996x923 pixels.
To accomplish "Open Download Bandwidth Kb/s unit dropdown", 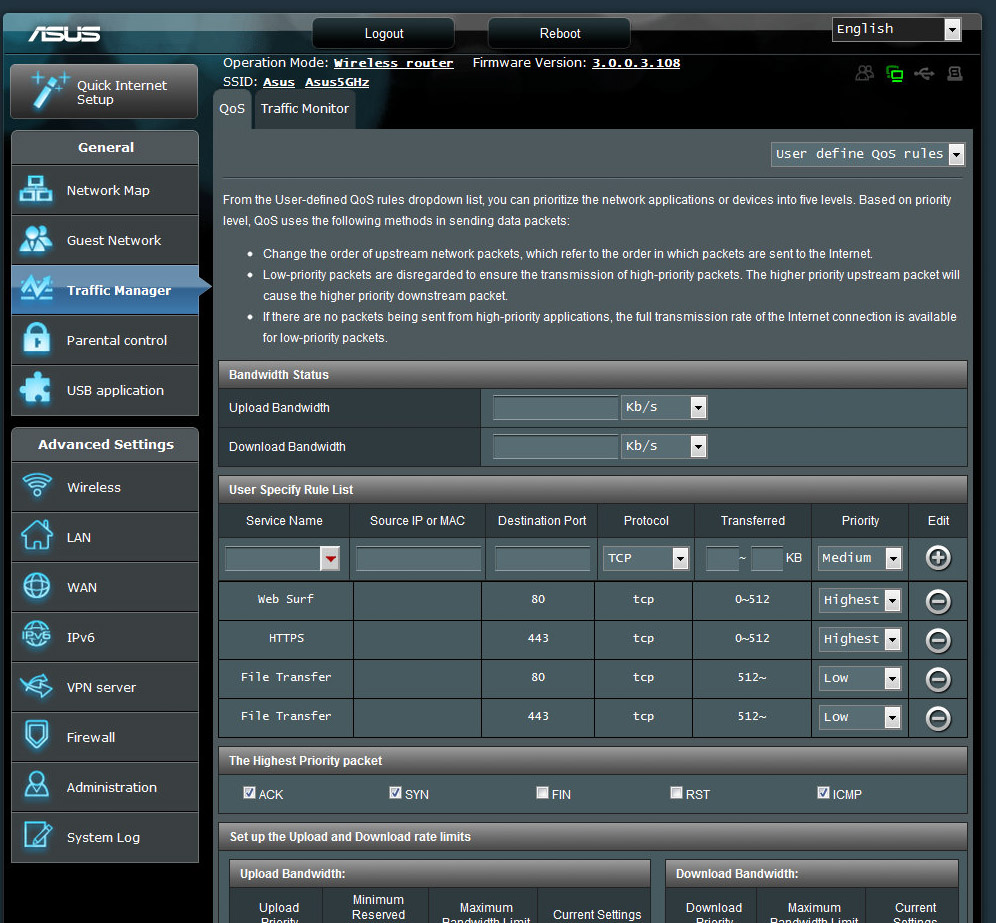I will pyautogui.click(x=664, y=447).
